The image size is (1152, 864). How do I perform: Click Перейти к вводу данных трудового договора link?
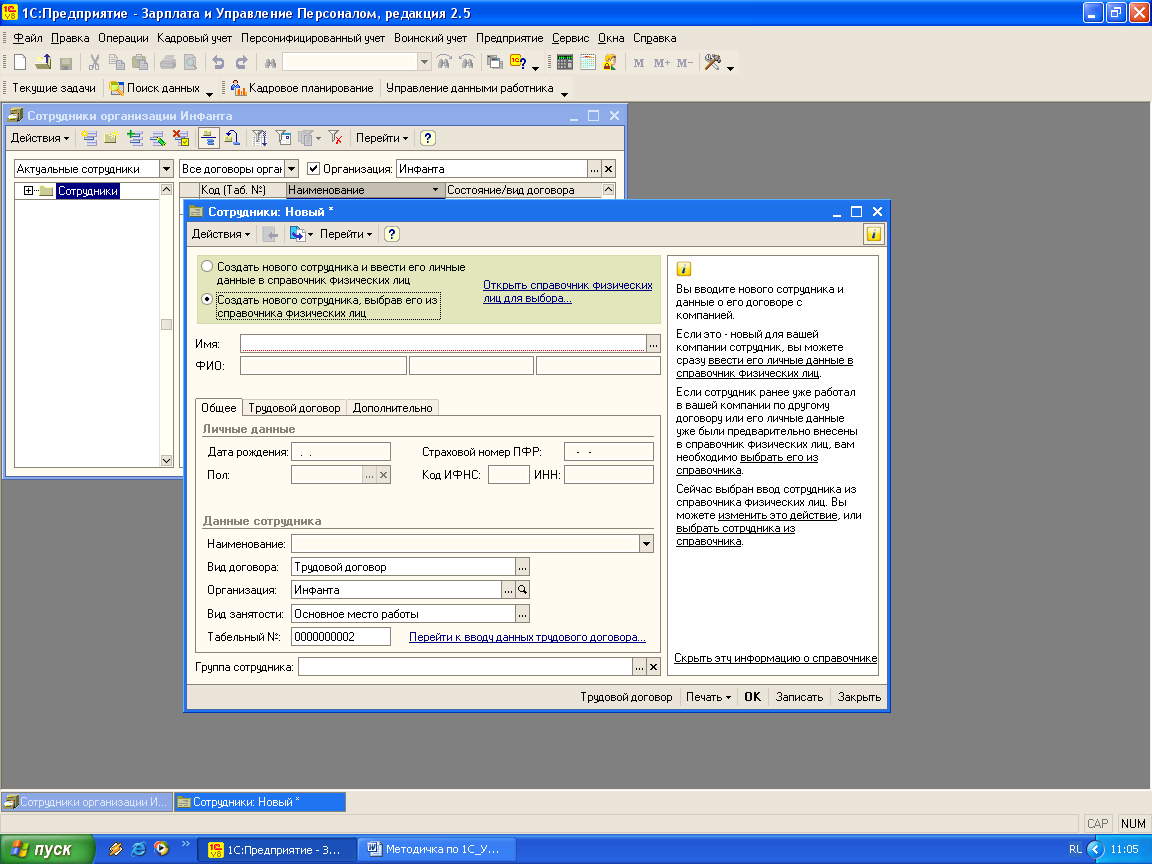[527, 637]
